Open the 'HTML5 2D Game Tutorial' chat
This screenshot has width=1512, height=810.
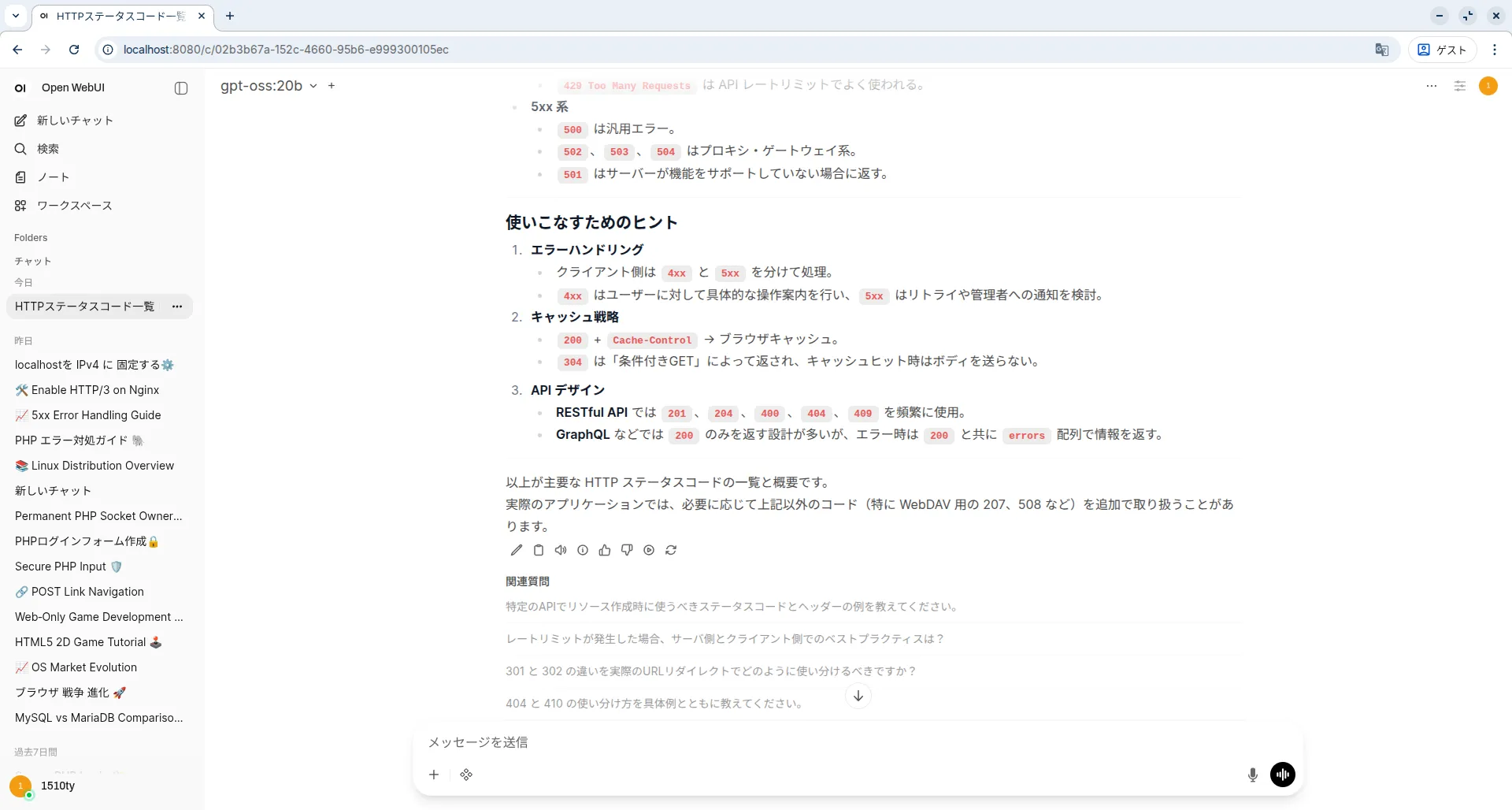click(x=99, y=642)
